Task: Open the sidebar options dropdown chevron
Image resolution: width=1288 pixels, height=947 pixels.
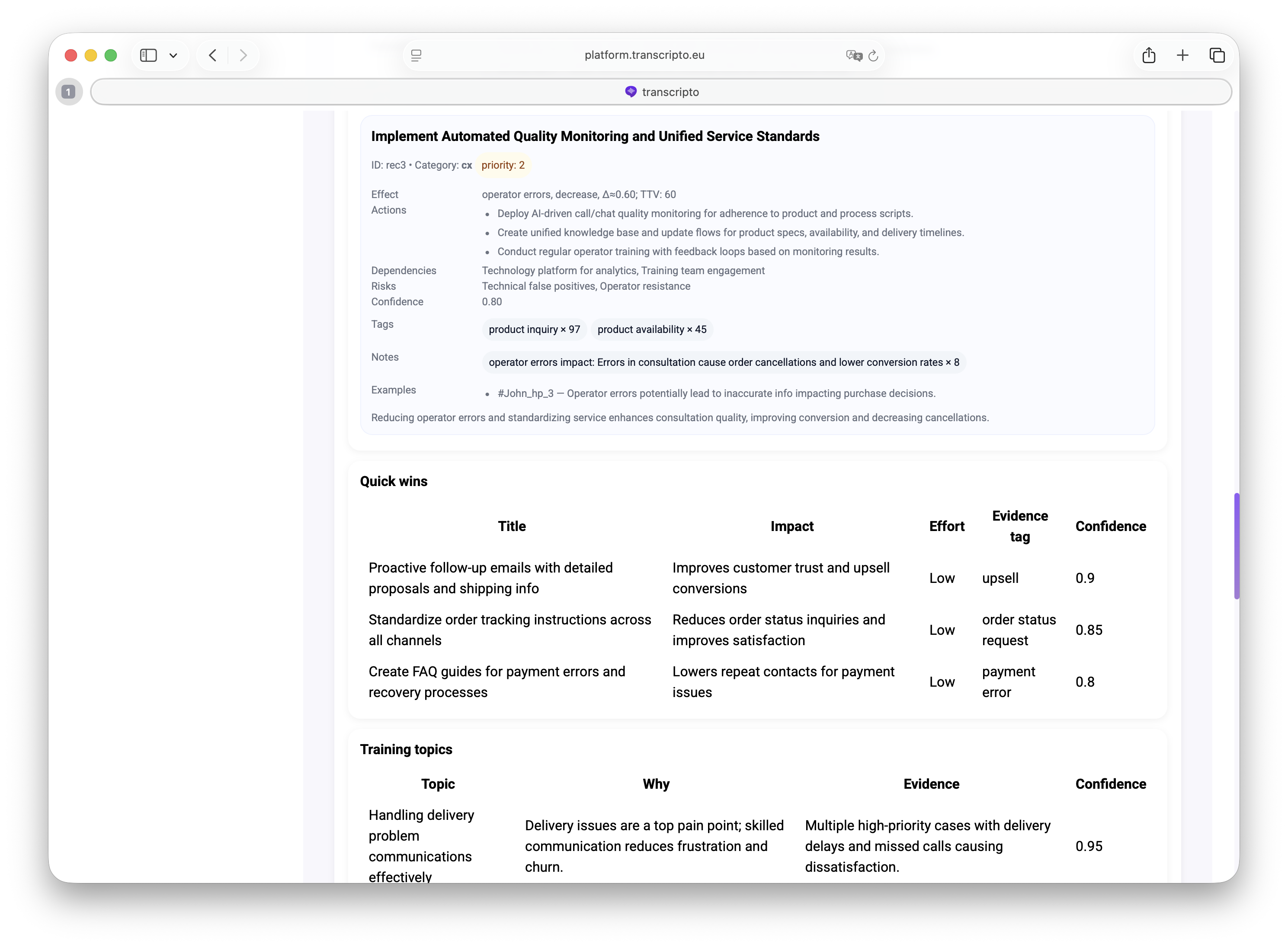Action: pyautogui.click(x=173, y=56)
